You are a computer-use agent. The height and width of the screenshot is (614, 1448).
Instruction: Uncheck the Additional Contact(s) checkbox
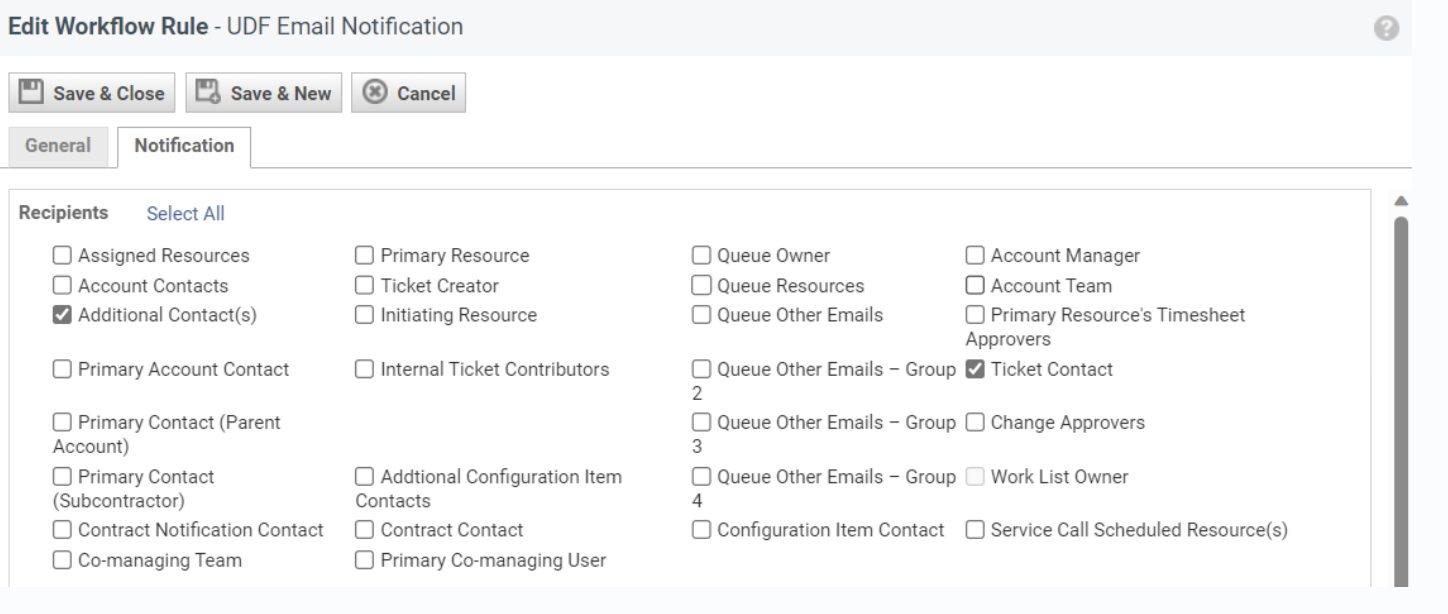click(x=62, y=315)
